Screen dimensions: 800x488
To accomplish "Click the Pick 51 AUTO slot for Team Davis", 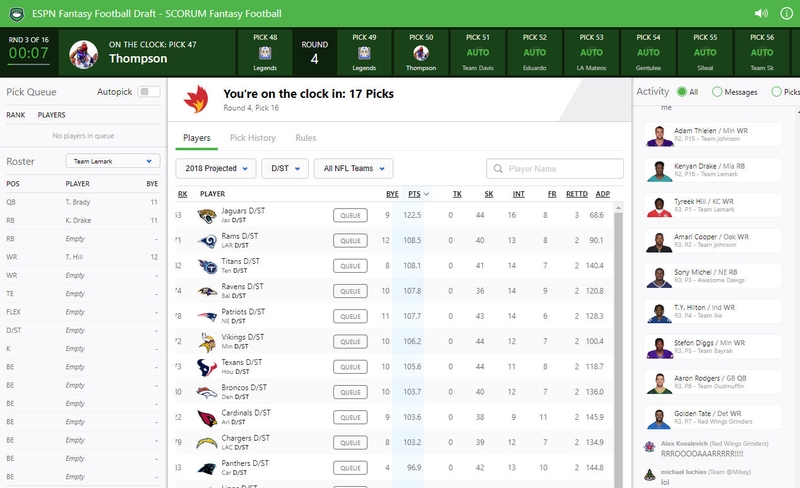I will click(x=478, y=53).
